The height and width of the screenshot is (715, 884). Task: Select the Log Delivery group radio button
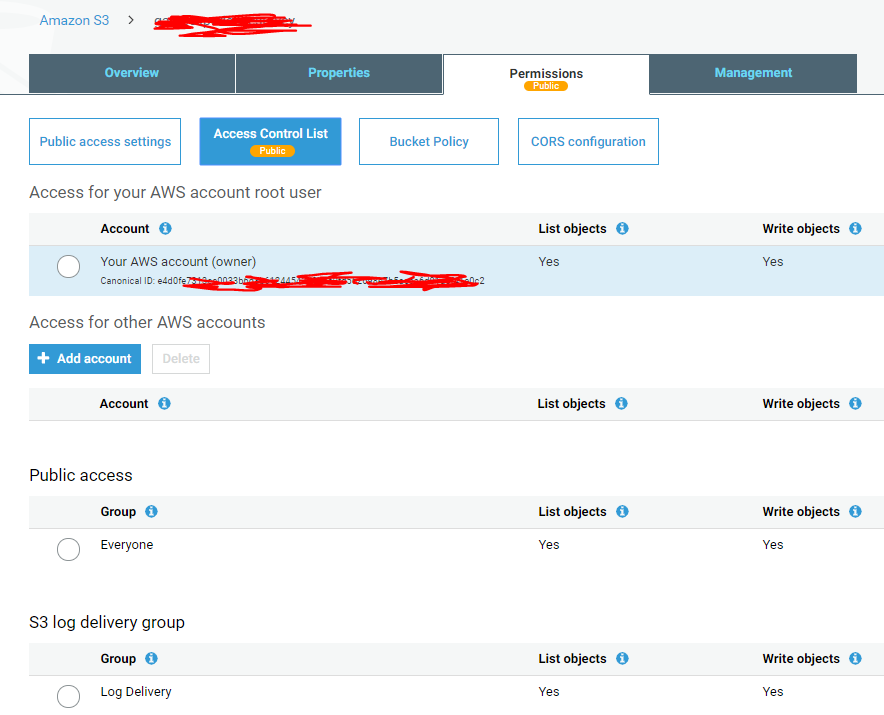[68, 696]
